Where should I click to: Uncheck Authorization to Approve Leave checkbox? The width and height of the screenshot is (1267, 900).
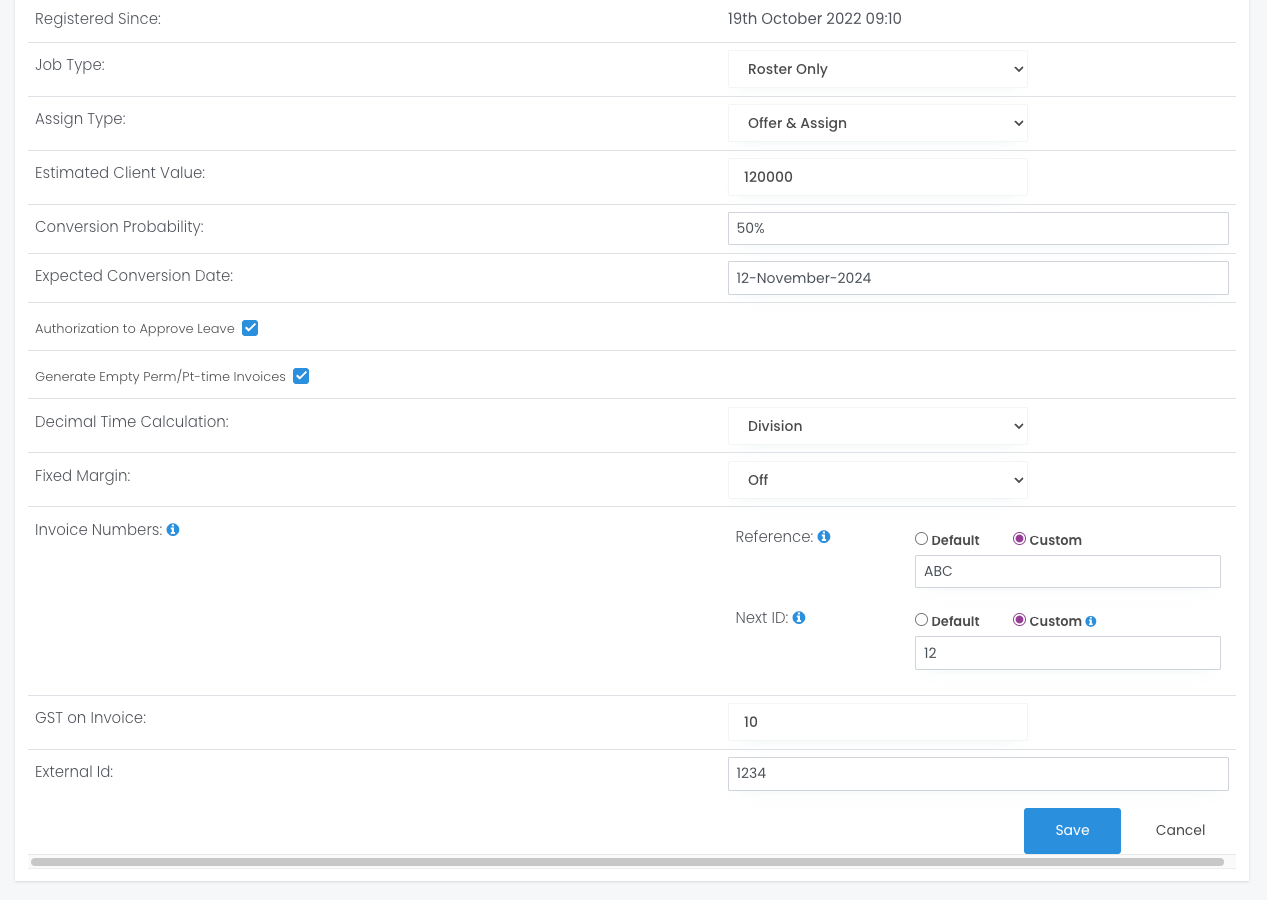tap(250, 328)
